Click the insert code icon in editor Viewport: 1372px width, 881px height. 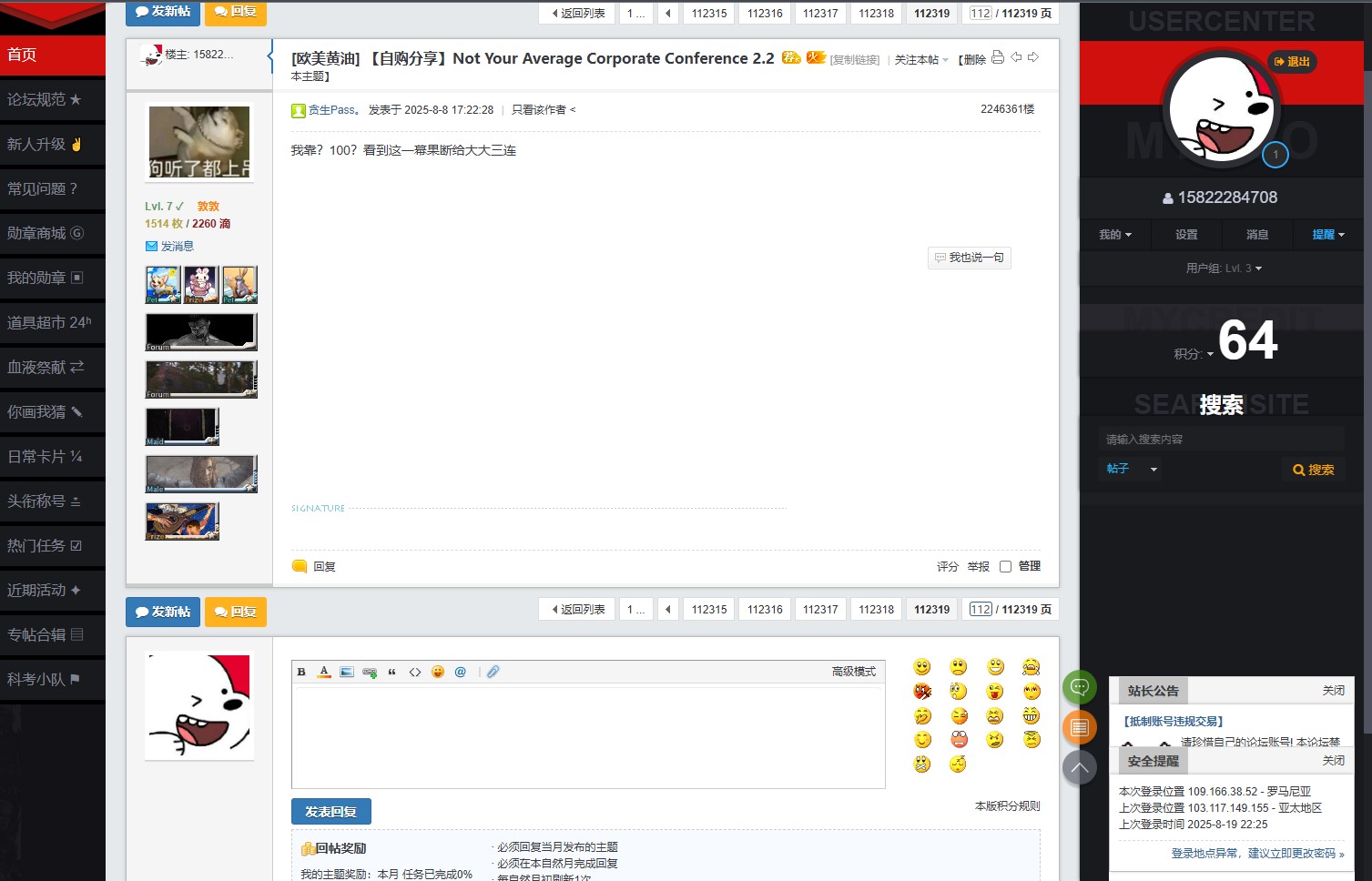click(x=415, y=672)
